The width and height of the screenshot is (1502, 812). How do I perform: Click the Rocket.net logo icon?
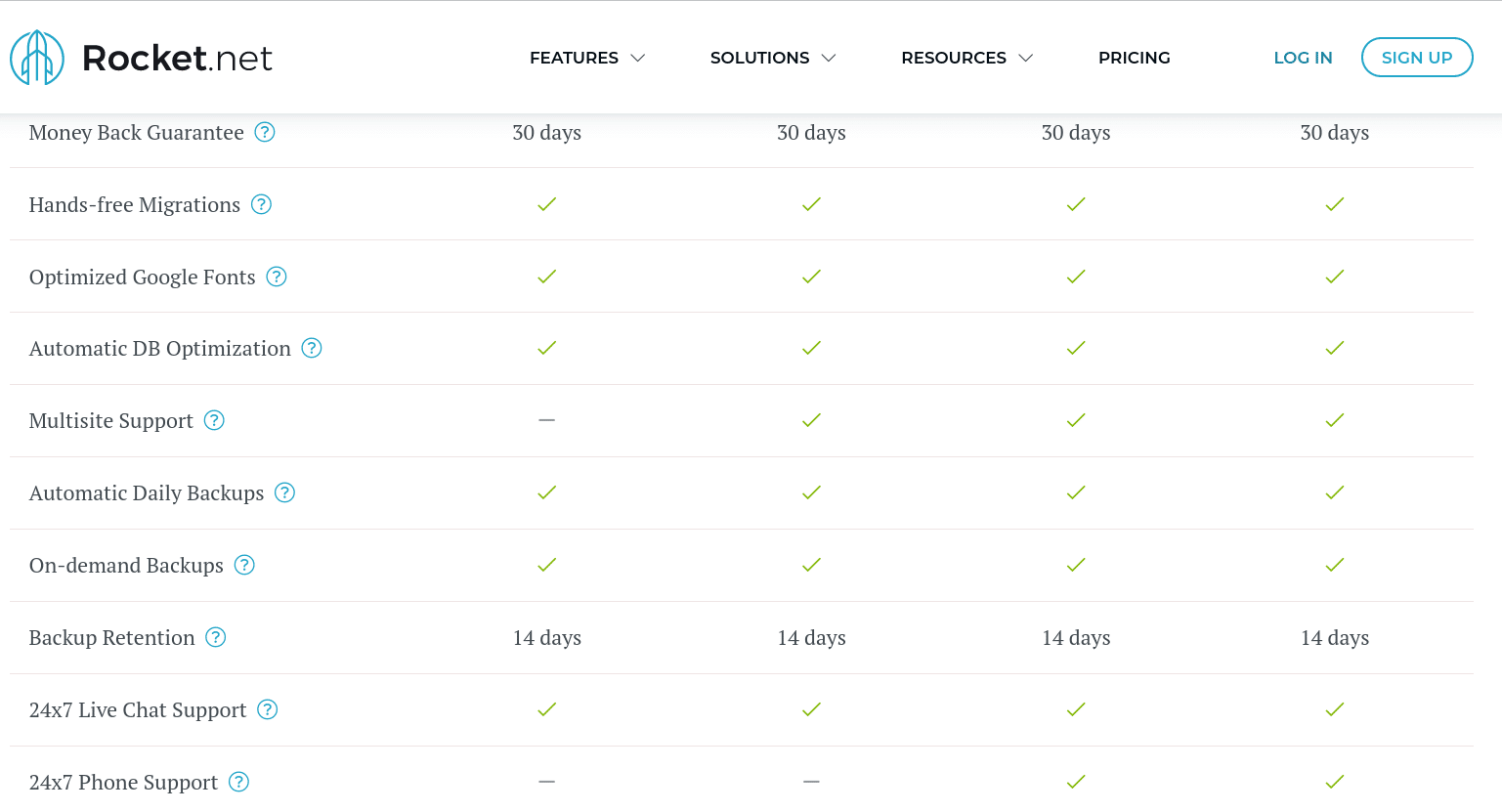(37, 58)
